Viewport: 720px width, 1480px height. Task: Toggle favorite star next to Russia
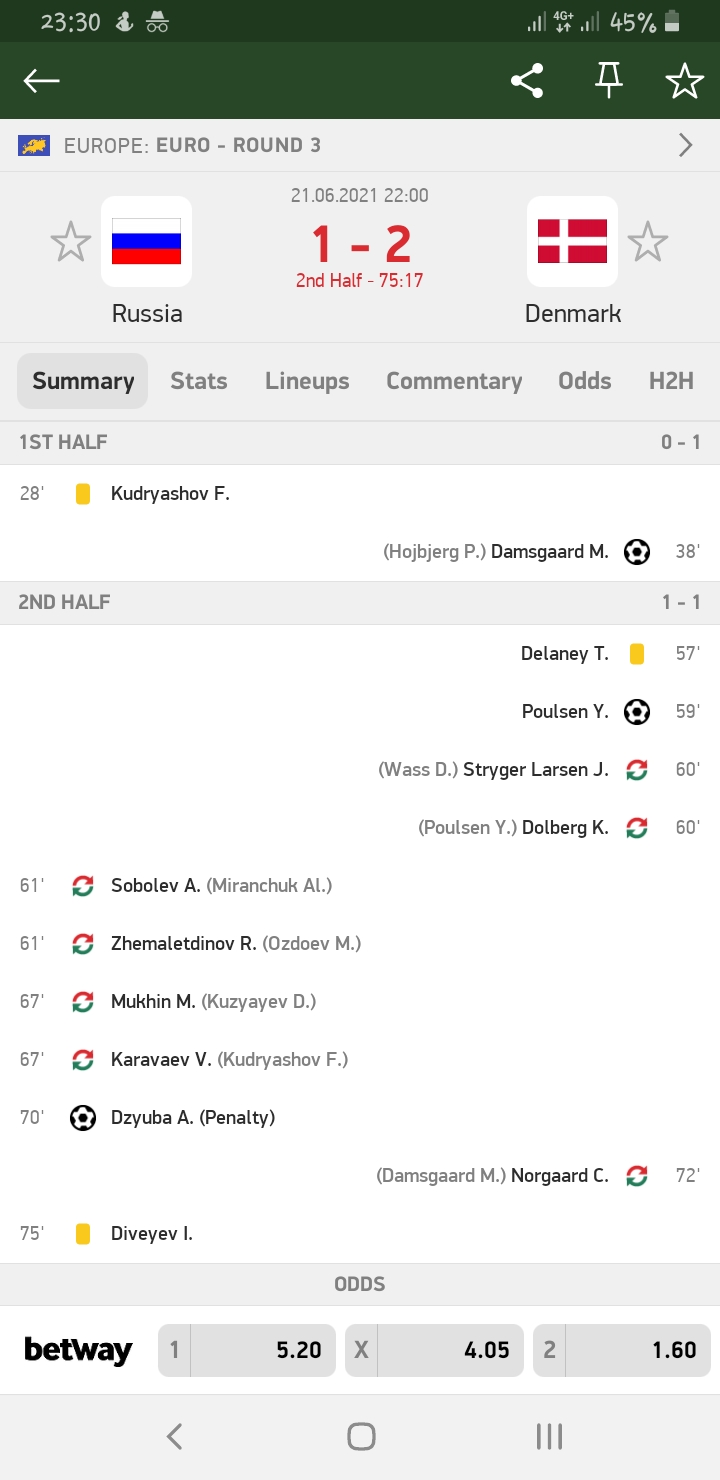pyautogui.click(x=70, y=243)
